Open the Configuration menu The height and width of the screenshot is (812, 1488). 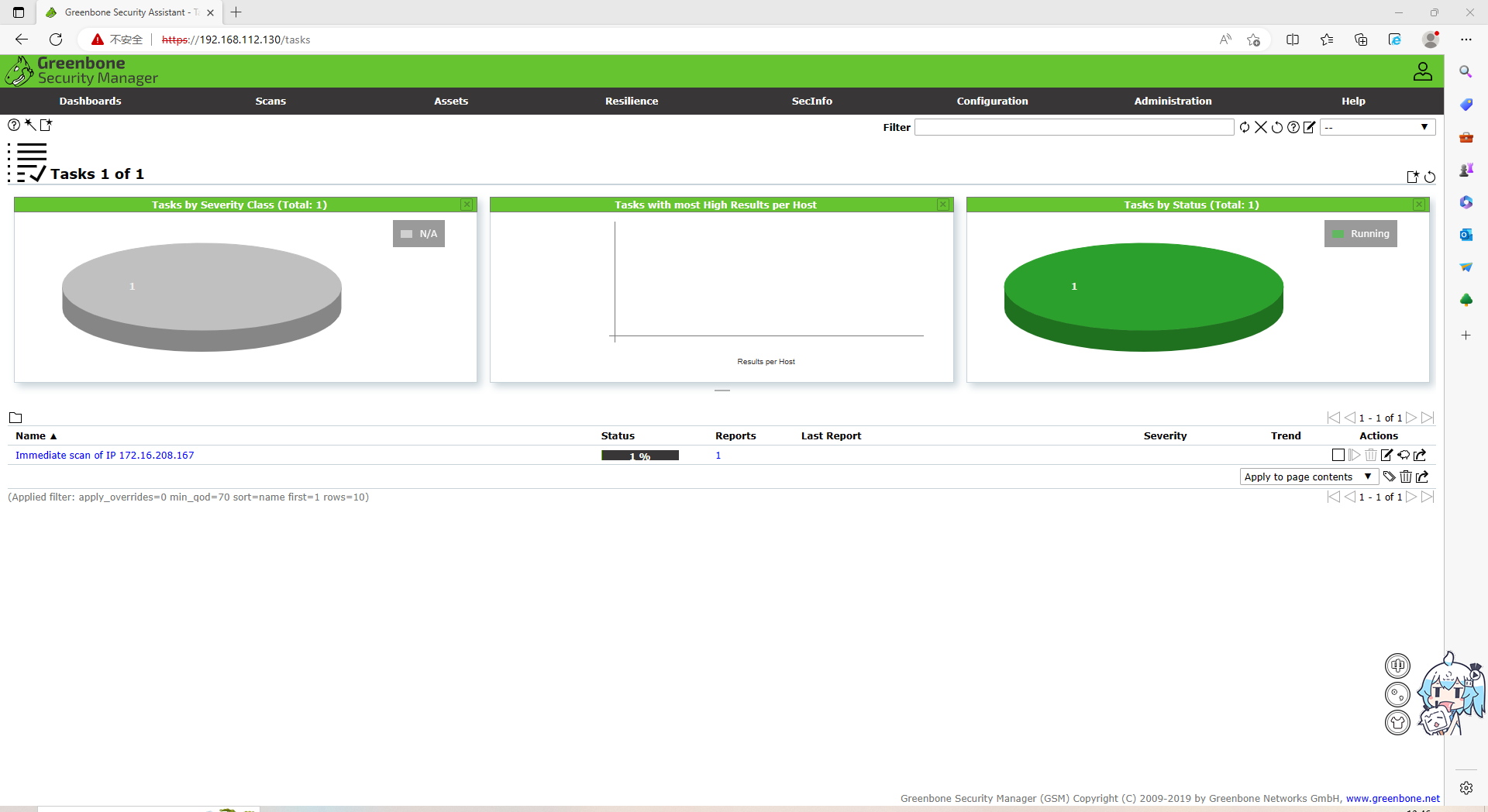tap(992, 101)
